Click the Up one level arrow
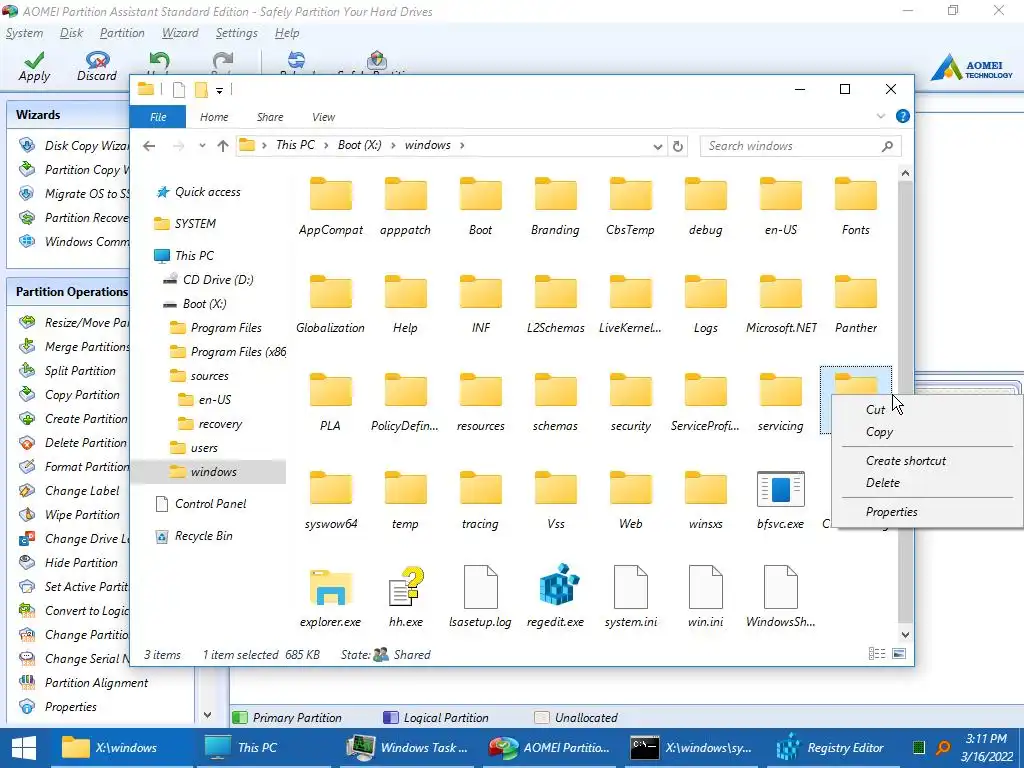Image resolution: width=1024 pixels, height=768 pixels. pos(223,146)
